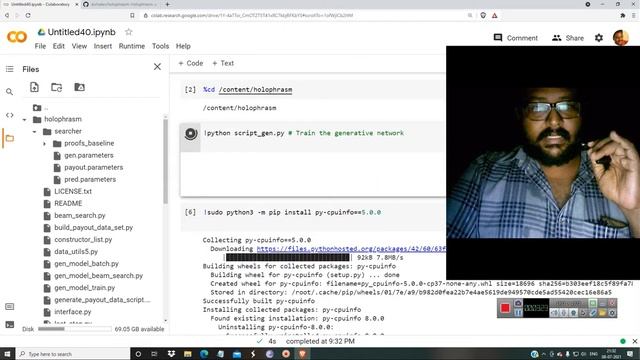The image size is (640, 360).
Task: Select README file
Action: click(x=68, y=203)
